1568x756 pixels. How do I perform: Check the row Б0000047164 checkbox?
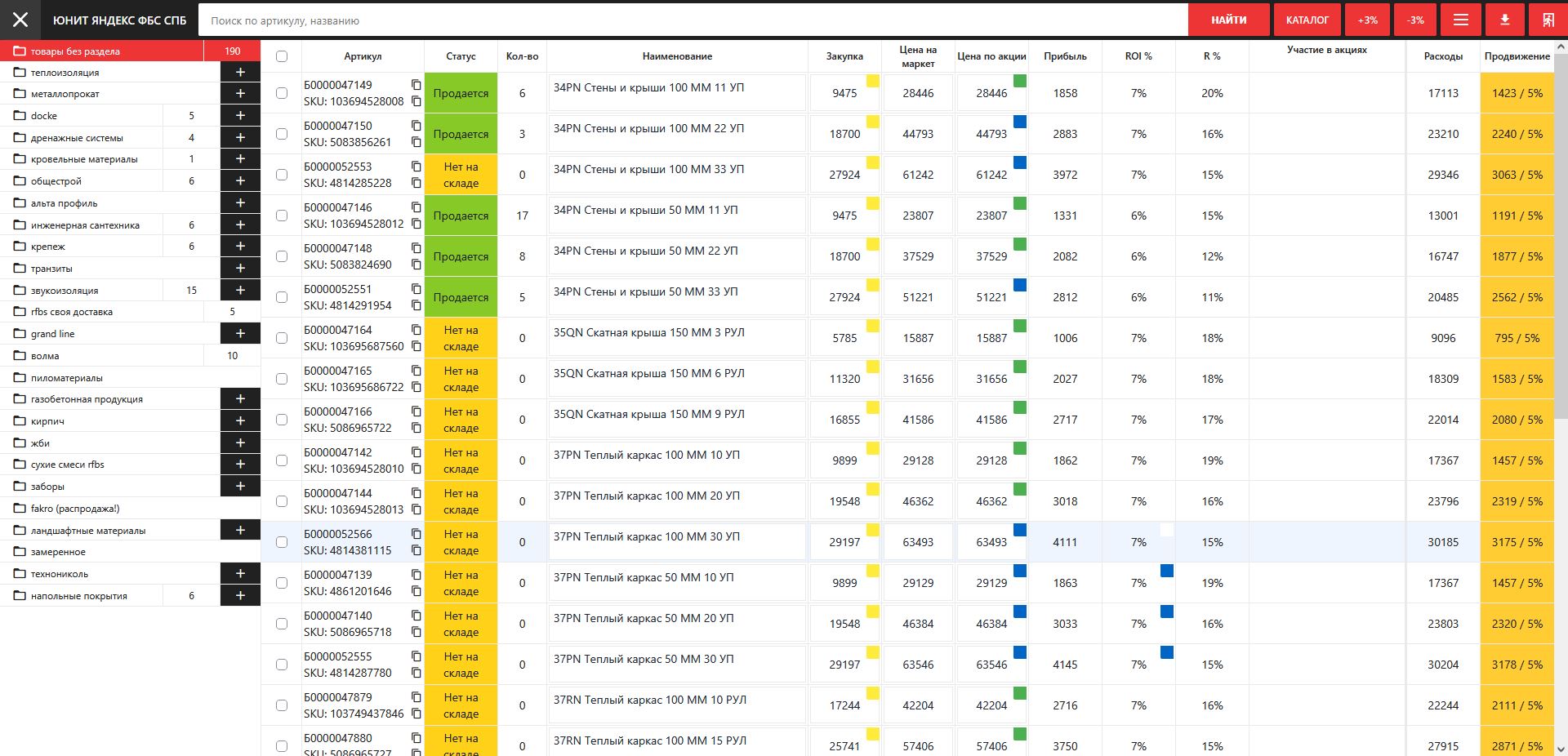(282, 338)
